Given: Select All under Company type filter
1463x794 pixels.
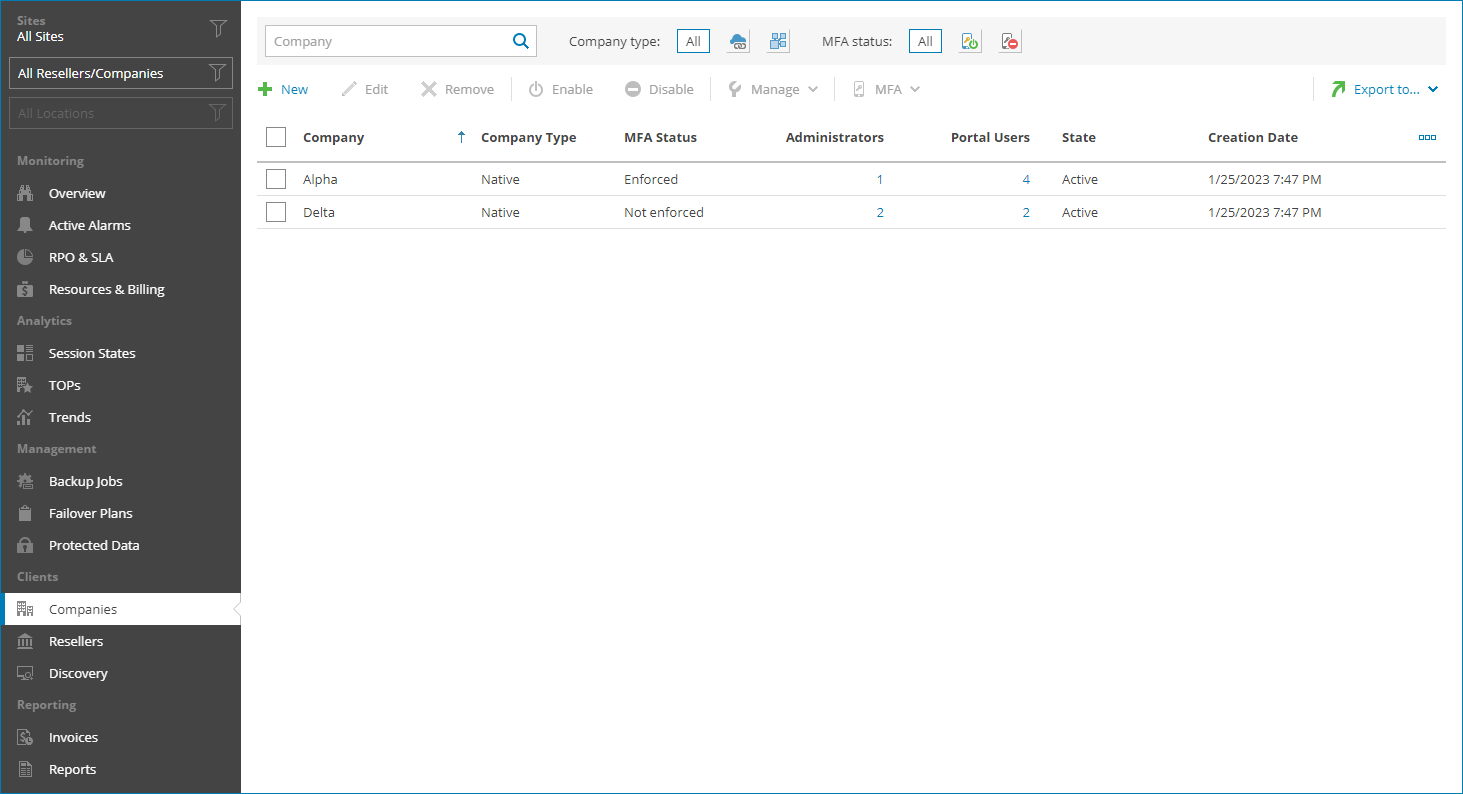Looking at the screenshot, I should [x=693, y=41].
